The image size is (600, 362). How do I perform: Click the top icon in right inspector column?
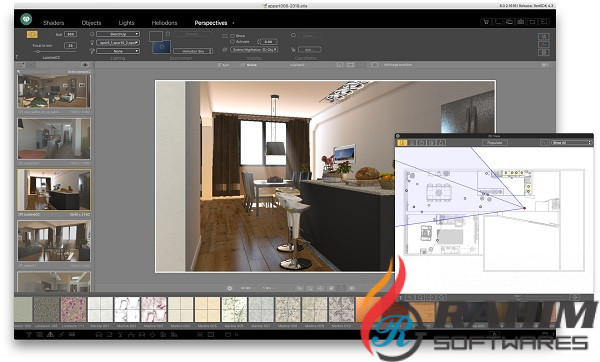544,37
